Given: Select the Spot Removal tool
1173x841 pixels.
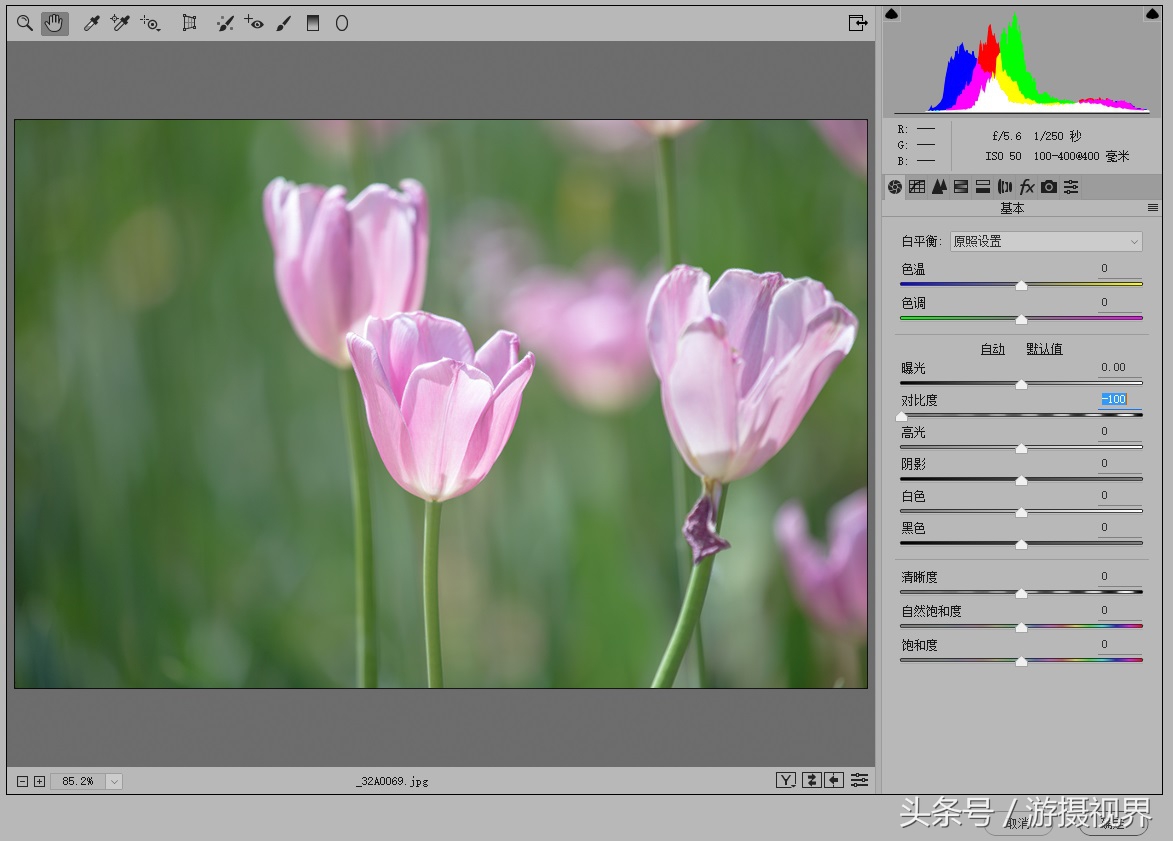Looking at the screenshot, I should [x=225, y=23].
